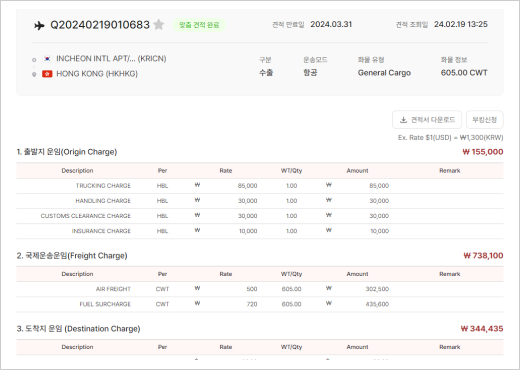The height and width of the screenshot is (370, 520).
Task: Click Description header in Origin Charge table
Action: click(77, 171)
